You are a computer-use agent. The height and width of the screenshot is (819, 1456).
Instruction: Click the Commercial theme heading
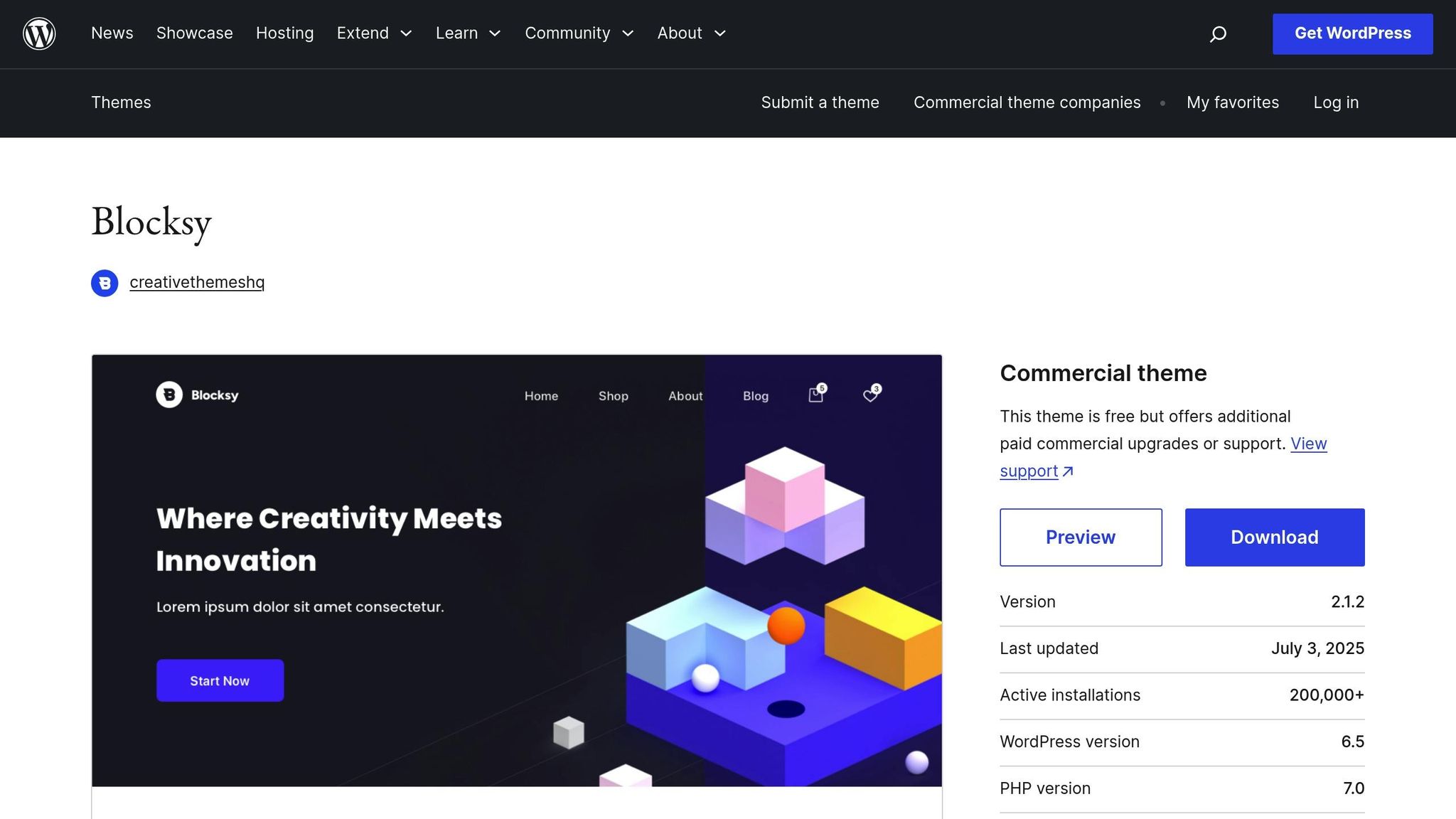pyautogui.click(x=1103, y=373)
